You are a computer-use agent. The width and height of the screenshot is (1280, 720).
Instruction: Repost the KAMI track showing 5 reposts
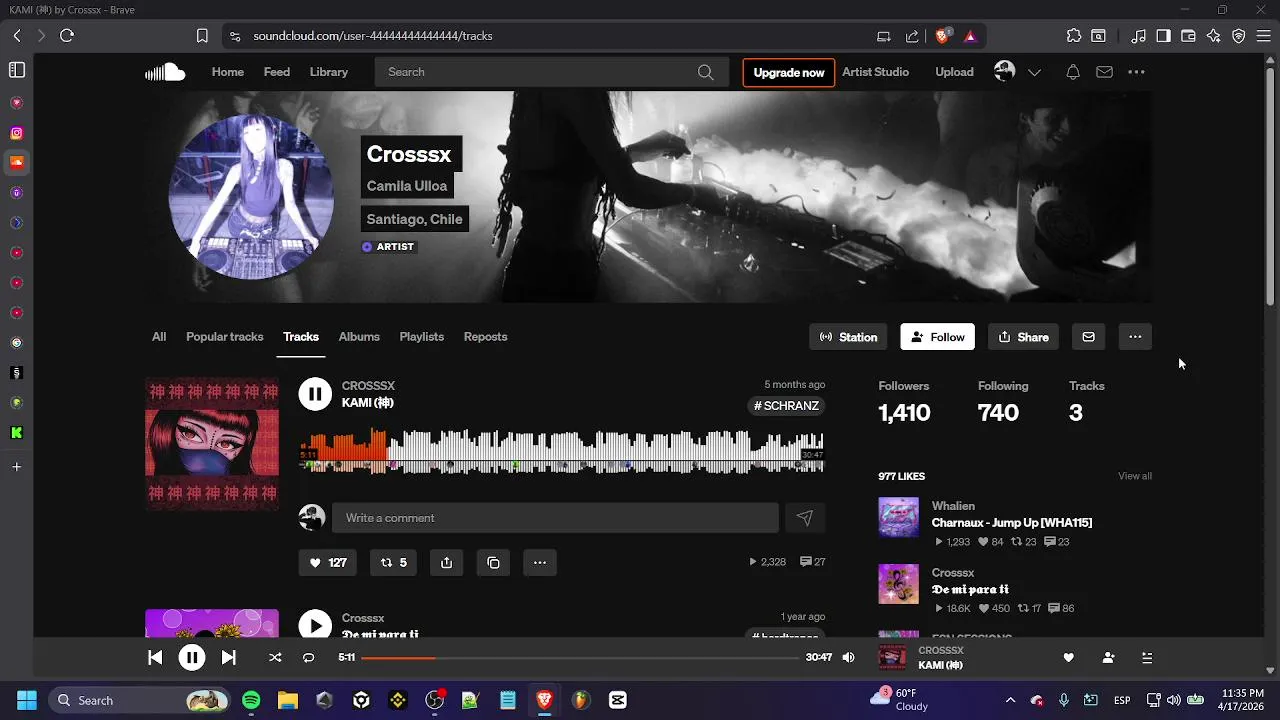(394, 562)
